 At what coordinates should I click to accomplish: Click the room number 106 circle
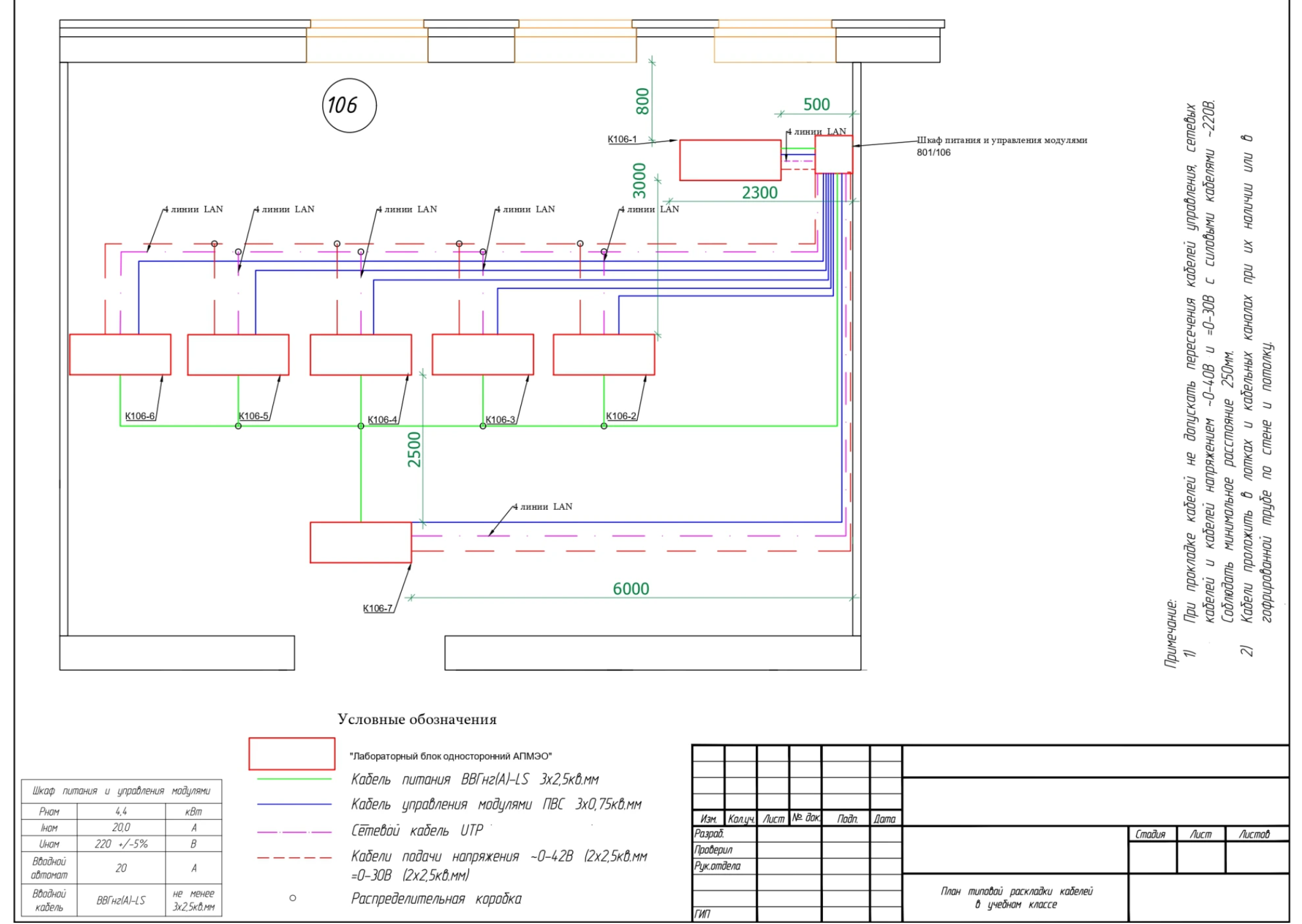tap(349, 105)
